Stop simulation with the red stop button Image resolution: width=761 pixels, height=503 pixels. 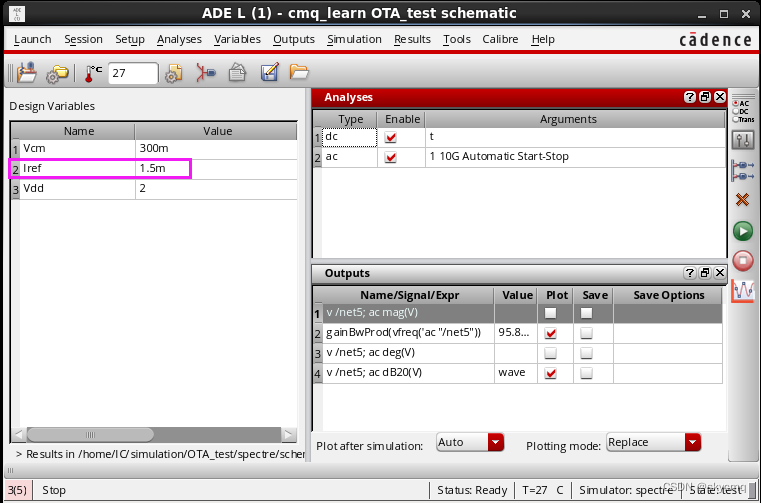click(743, 261)
